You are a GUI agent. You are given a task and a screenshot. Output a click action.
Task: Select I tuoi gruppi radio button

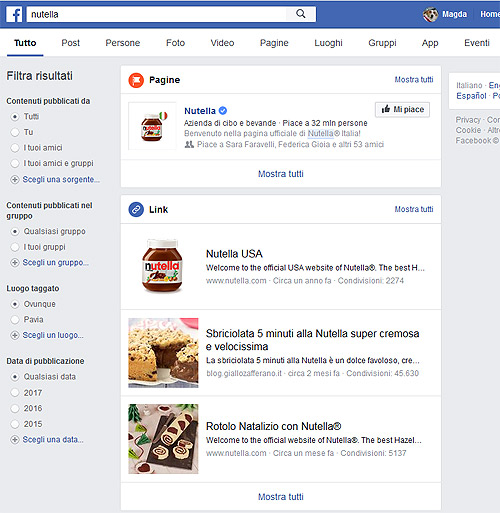click(15, 247)
